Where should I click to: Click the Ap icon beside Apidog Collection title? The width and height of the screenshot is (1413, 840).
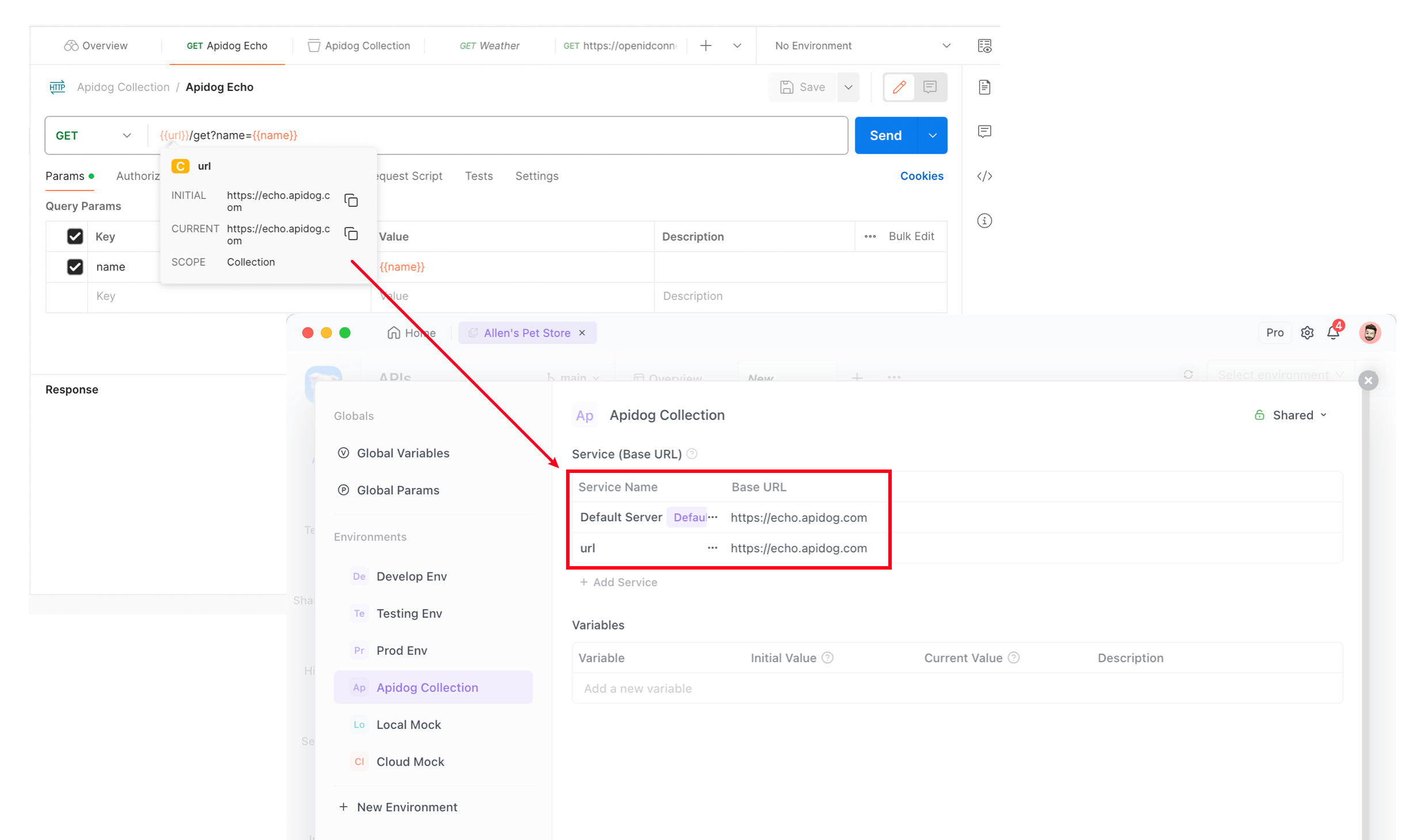pos(585,415)
